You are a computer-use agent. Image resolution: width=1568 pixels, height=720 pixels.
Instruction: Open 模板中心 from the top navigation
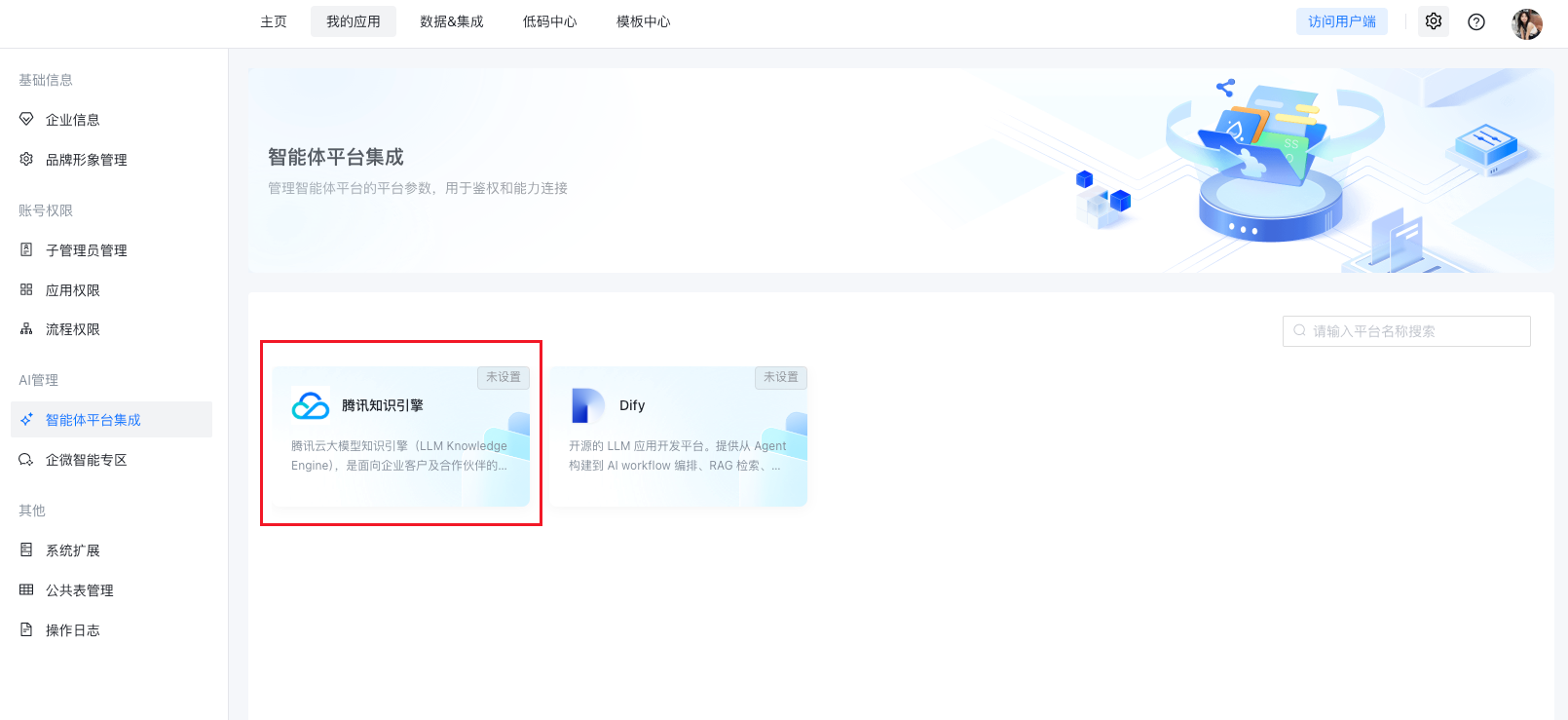[643, 21]
